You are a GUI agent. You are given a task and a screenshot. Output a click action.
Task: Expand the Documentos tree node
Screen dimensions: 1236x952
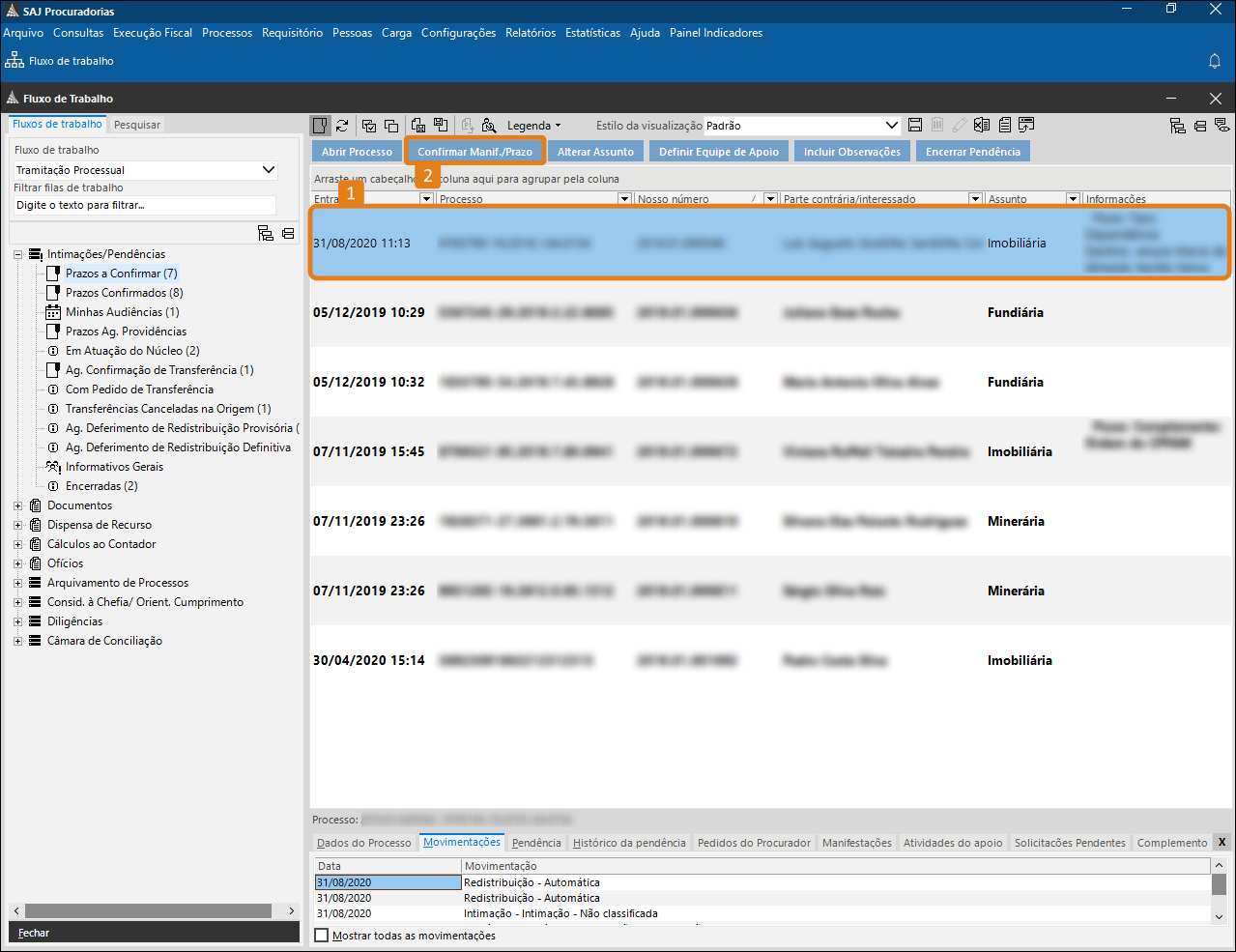[x=17, y=505]
